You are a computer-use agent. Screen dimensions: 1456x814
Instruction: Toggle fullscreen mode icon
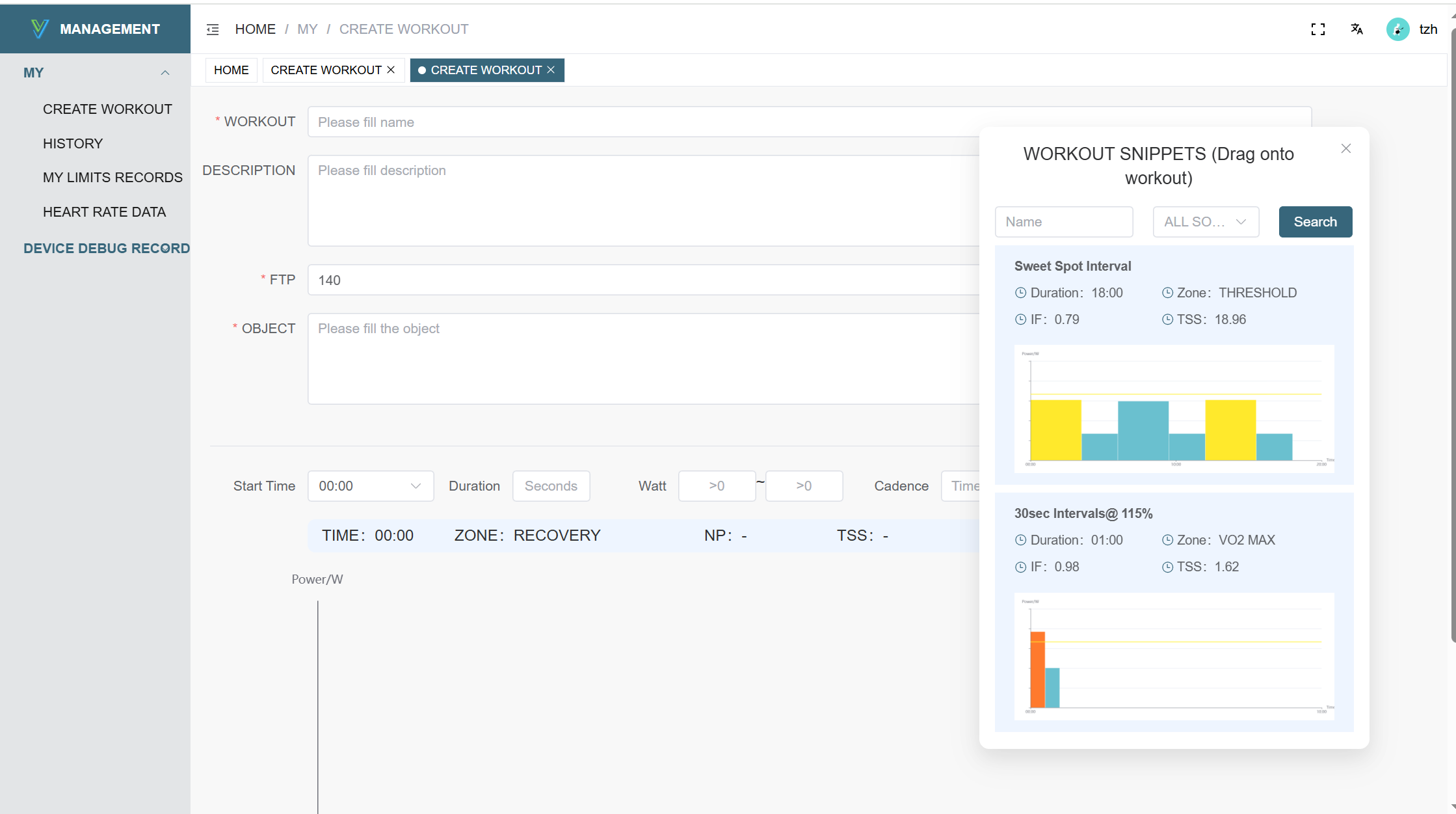click(x=1318, y=29)
